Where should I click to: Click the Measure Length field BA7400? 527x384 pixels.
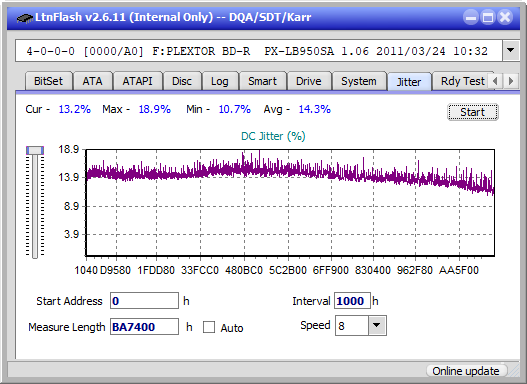(x=144, y=327)
